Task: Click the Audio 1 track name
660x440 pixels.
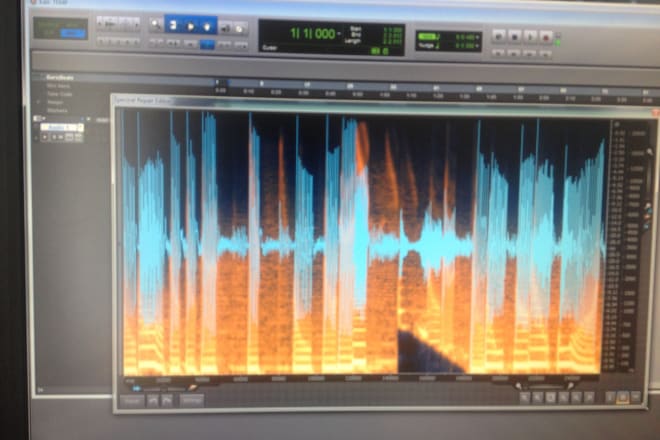Action: [59, 127]
